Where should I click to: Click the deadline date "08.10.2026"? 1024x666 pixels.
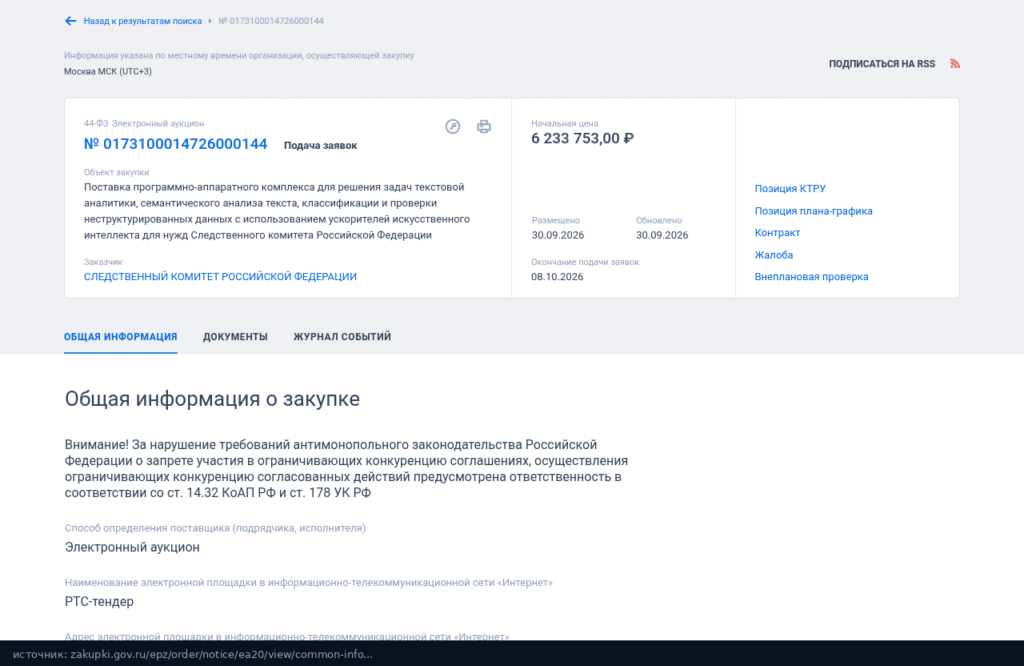click(x=557, y=276)
